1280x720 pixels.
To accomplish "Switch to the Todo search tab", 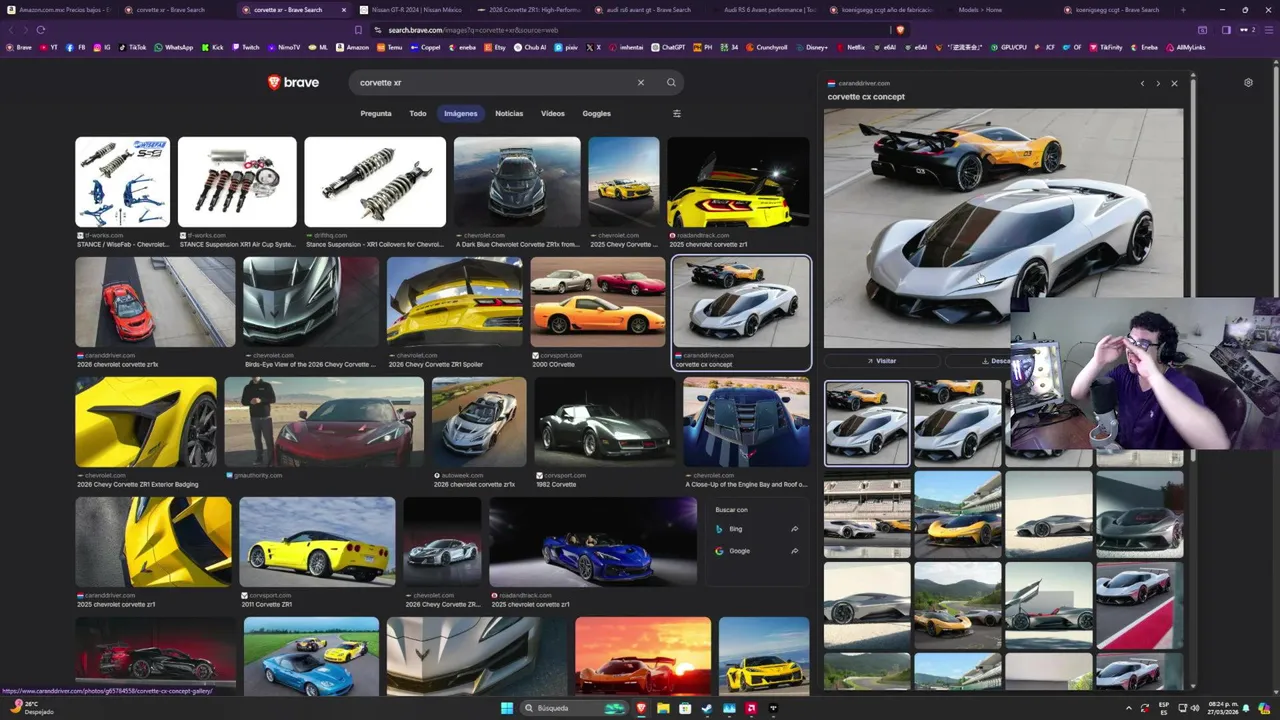I will tap(418, 113).
